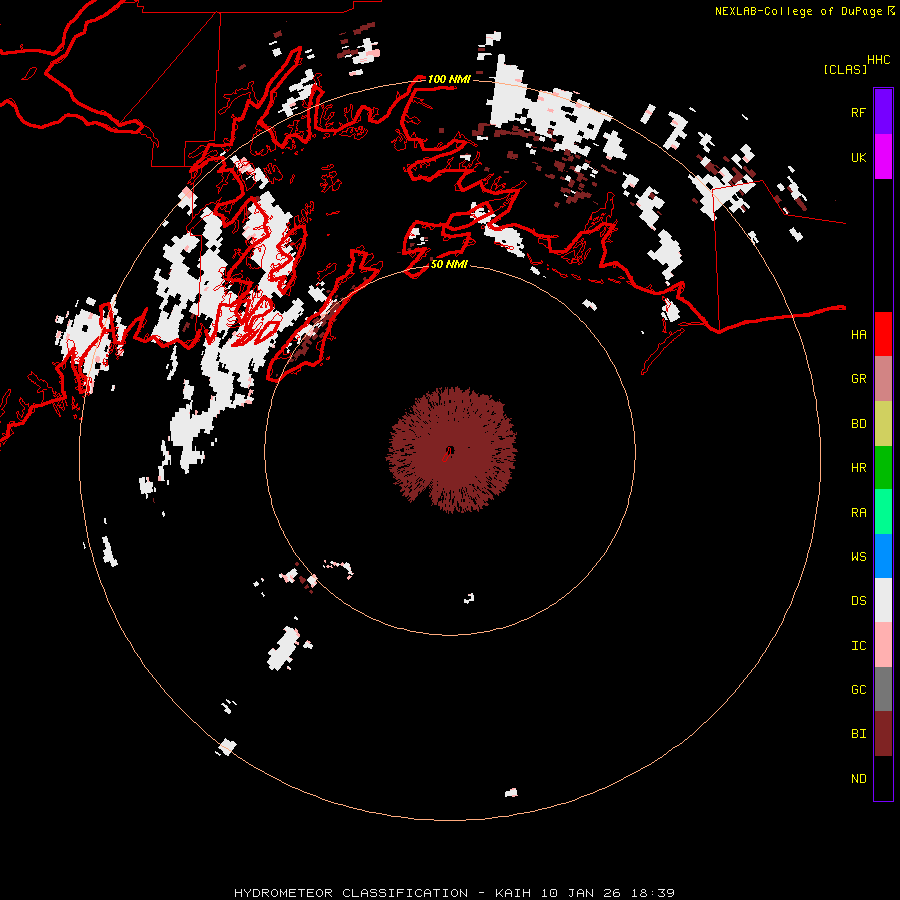Click the HHC label above legend
Viewport: 900px width, 900px height.
[878, 60]
